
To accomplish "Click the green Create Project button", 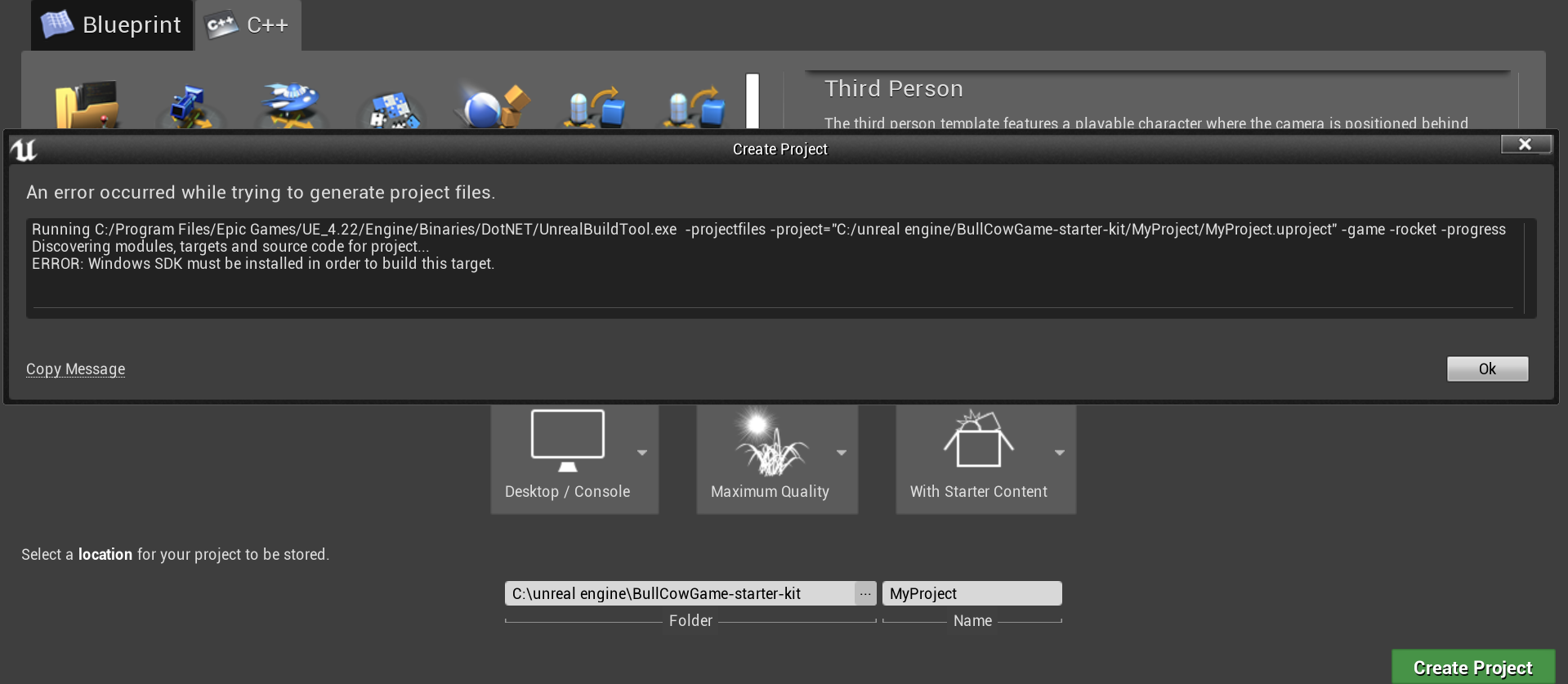I will tap(1473, 668).
